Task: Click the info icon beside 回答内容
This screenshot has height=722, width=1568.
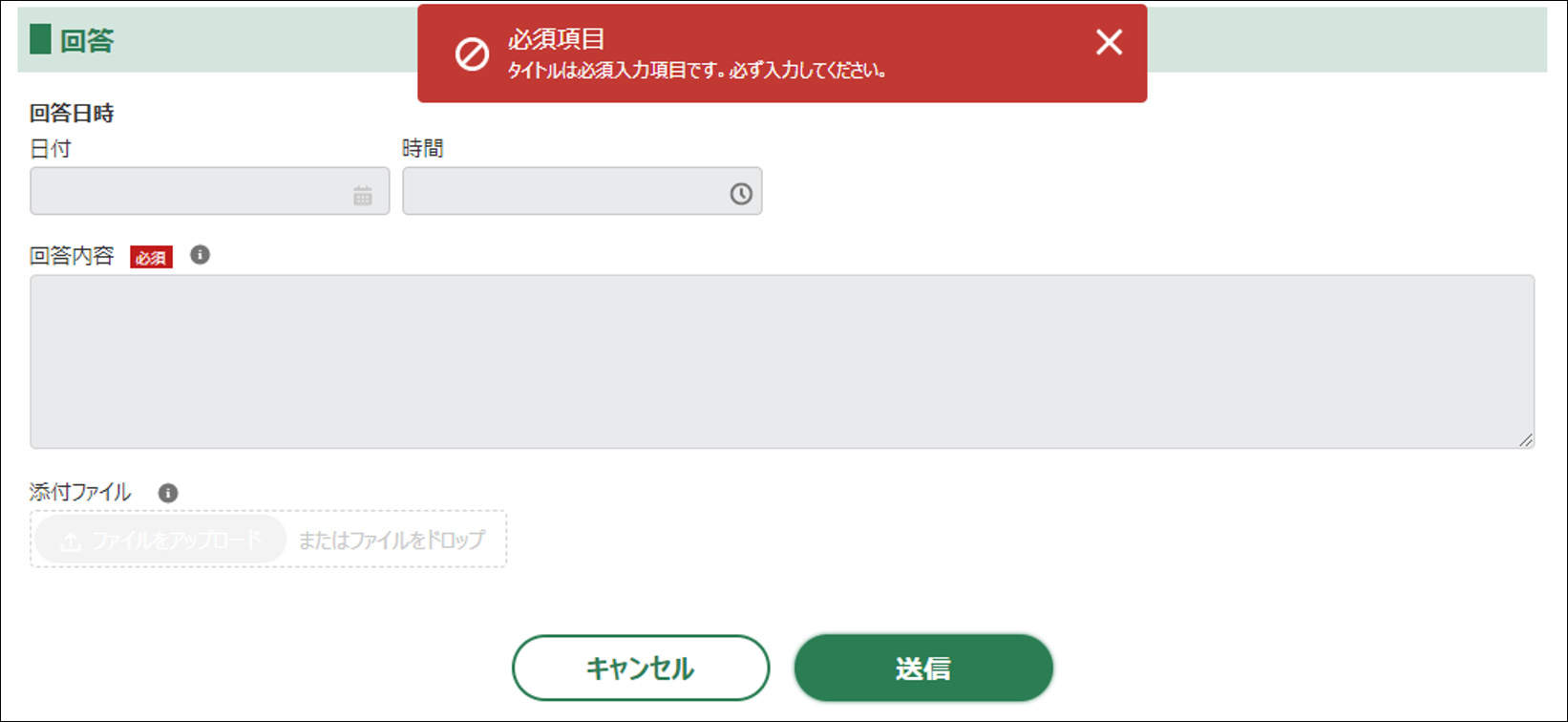Action: point(200,255)
